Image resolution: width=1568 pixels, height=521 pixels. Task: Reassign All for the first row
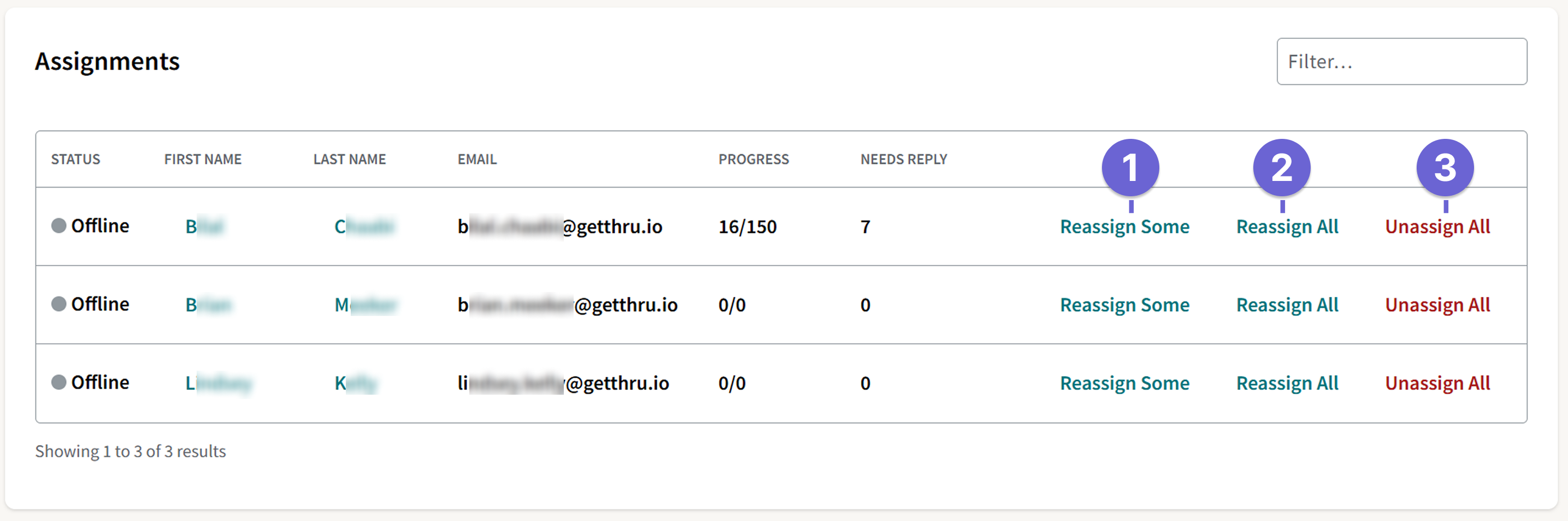pyautogui.click(x=1287, y=227)
